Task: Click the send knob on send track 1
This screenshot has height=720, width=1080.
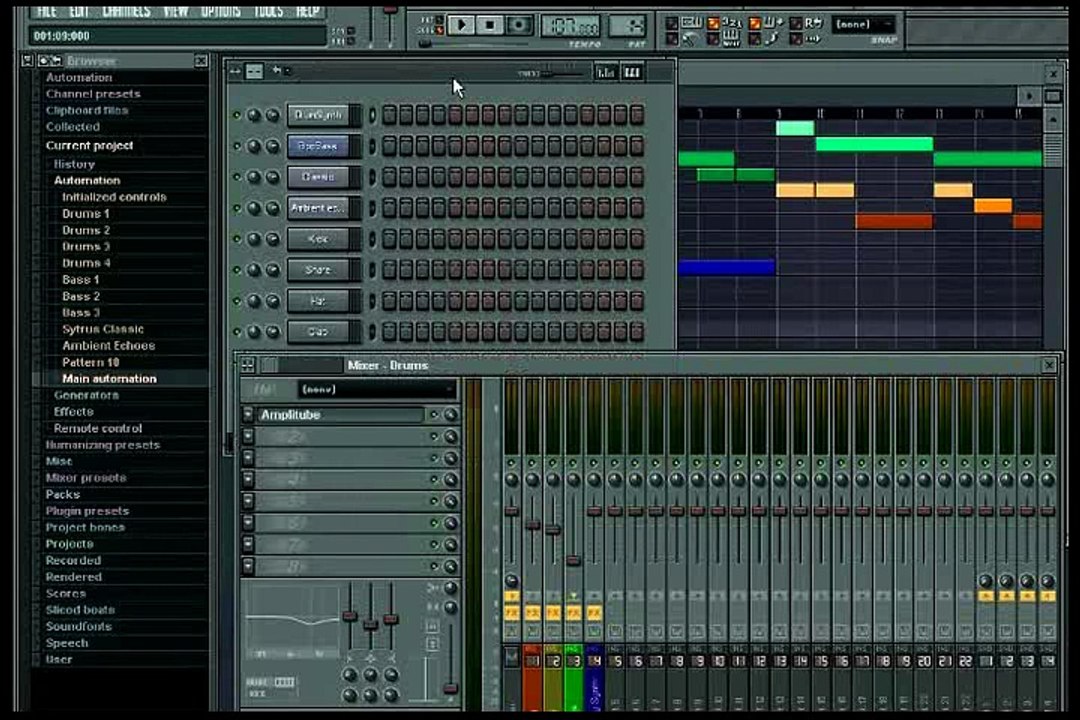Action: (986, 581)
